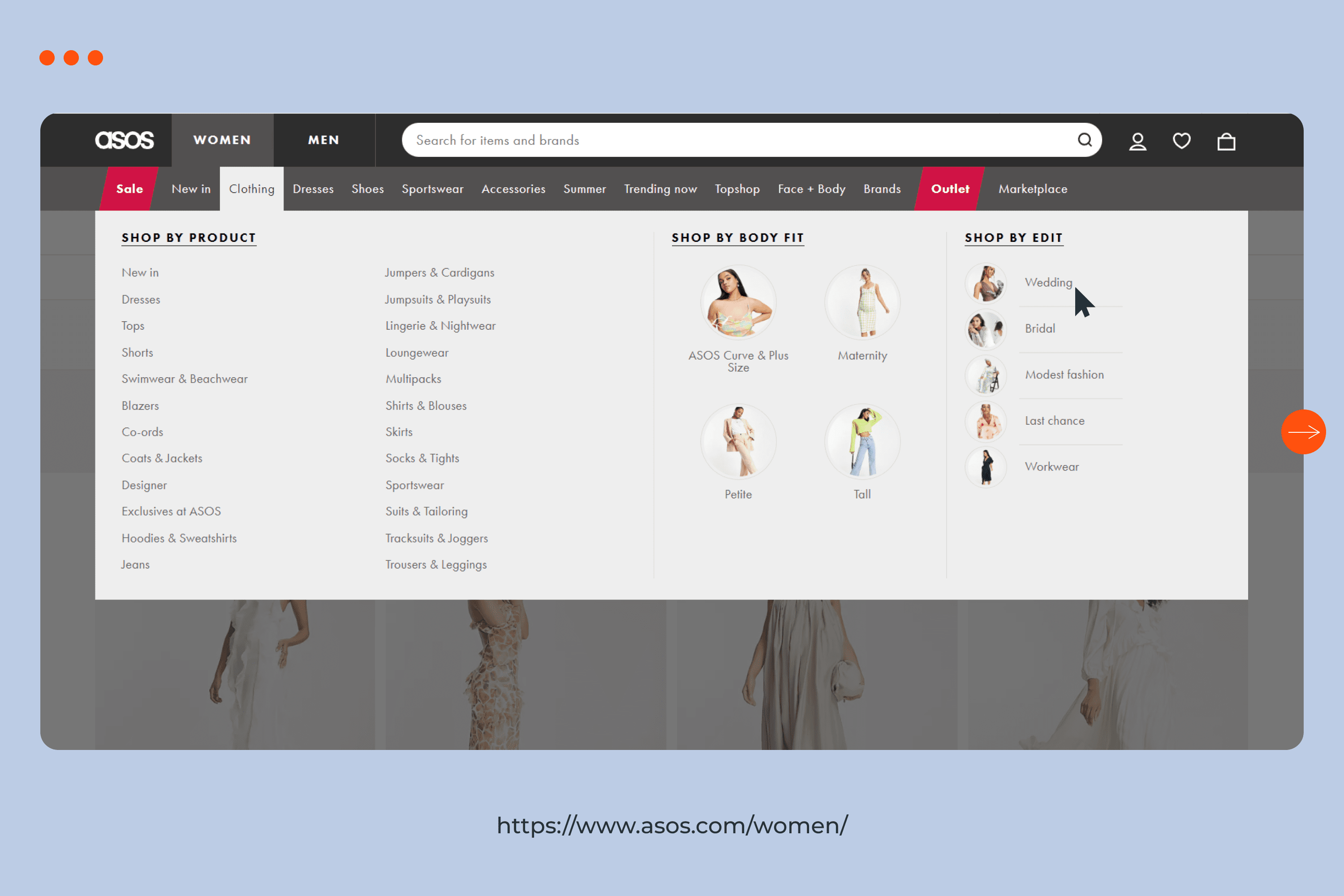The width and height of the screenshot is (1344, 896).
Task: Open Socks & Tights link
Action: 422,458
